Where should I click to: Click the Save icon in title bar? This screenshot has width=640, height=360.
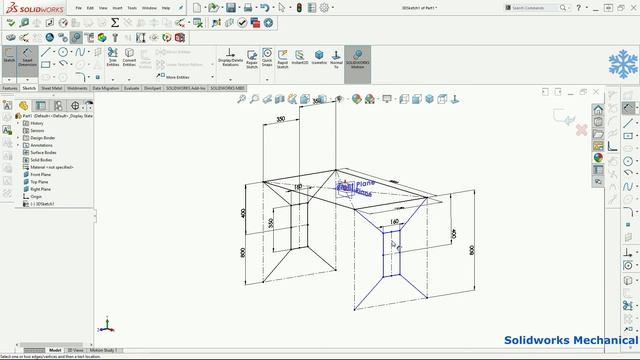[x=231, y=7]
